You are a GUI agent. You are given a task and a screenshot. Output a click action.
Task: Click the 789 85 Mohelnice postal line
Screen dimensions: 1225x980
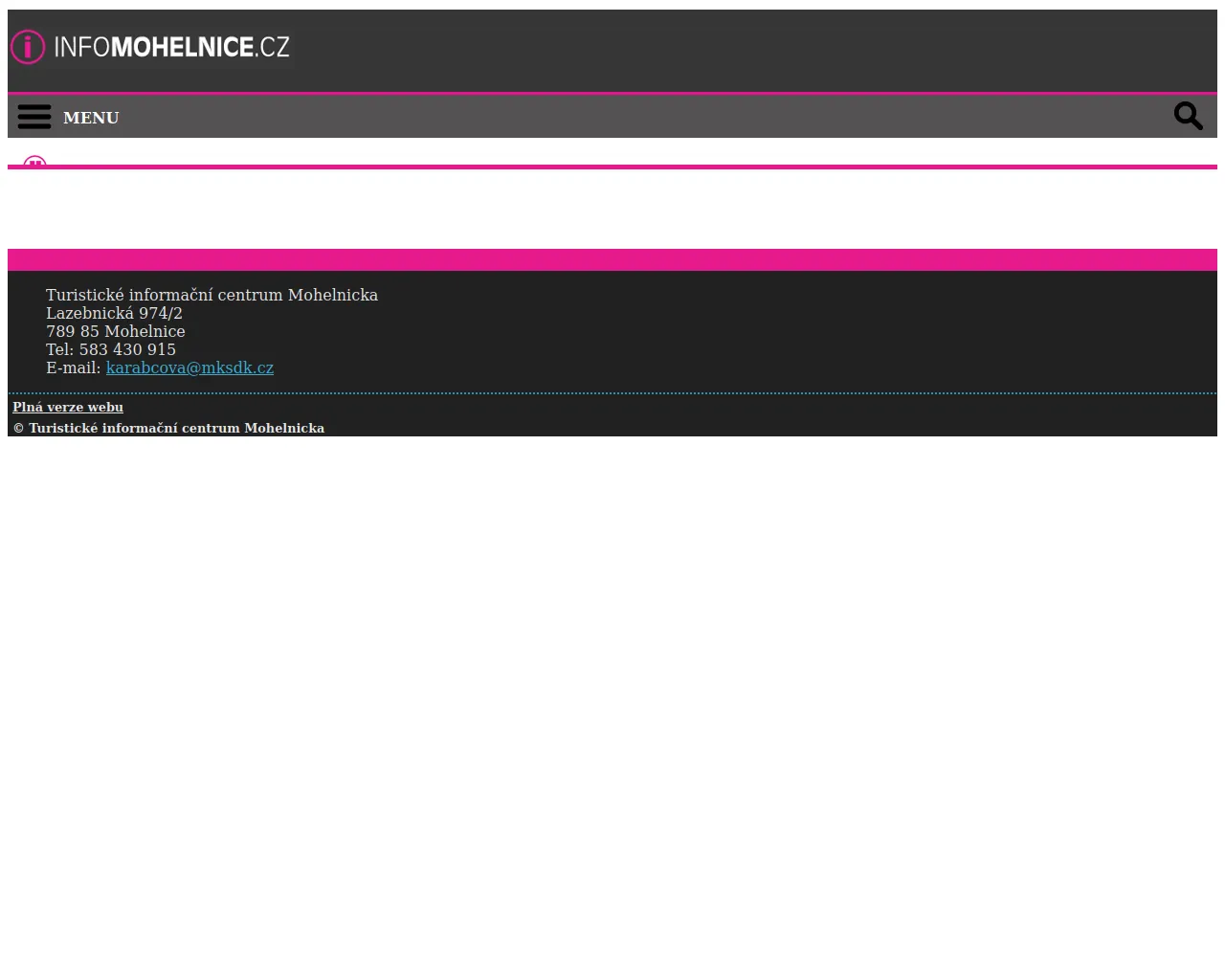tap(115, 332)
